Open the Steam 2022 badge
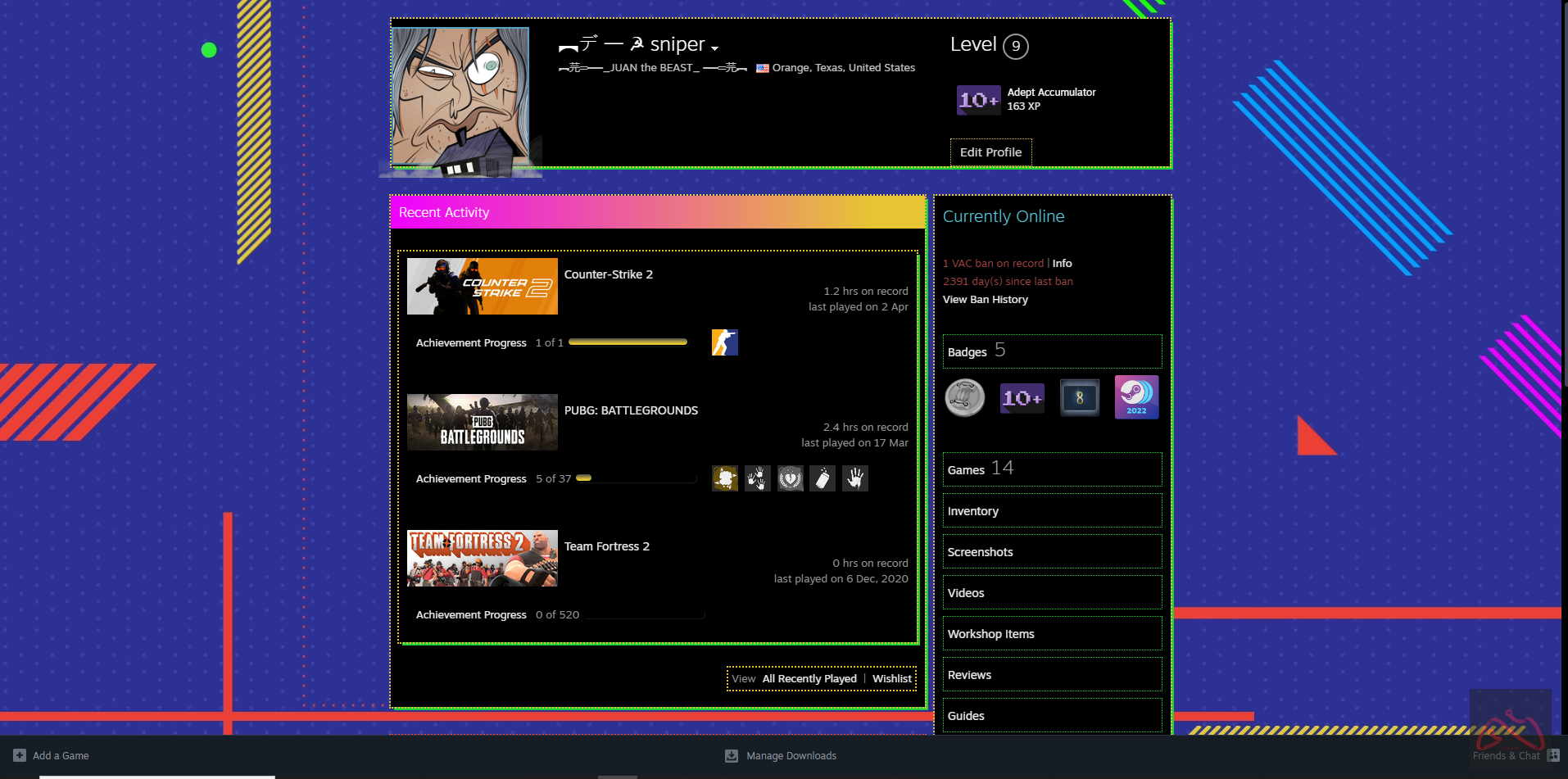This screenshot has height=779, width=1568. point(1136,397)
